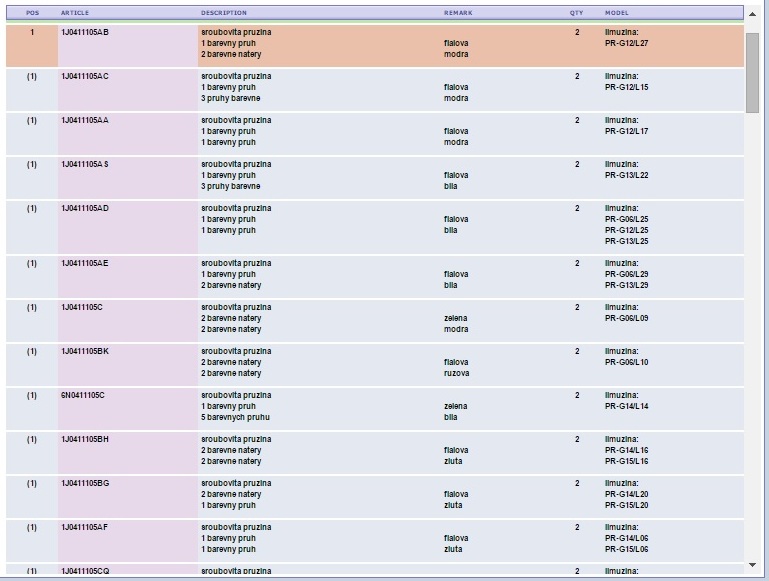Screen dimensions: 769x581
Task: Select article number 1J0411105AC
Action: pyautogui.click(x=85, y=76)
